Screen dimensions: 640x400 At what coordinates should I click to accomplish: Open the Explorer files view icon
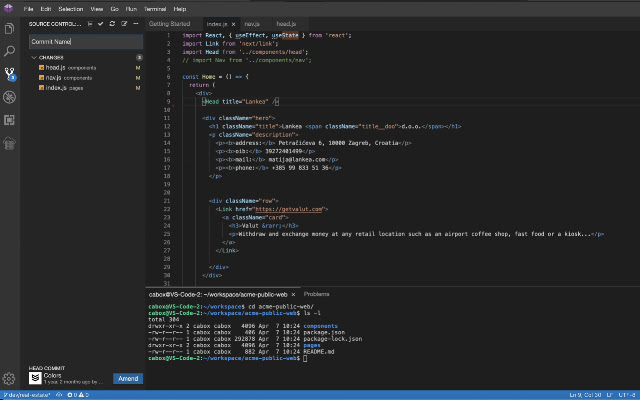(x=9, y=29)
